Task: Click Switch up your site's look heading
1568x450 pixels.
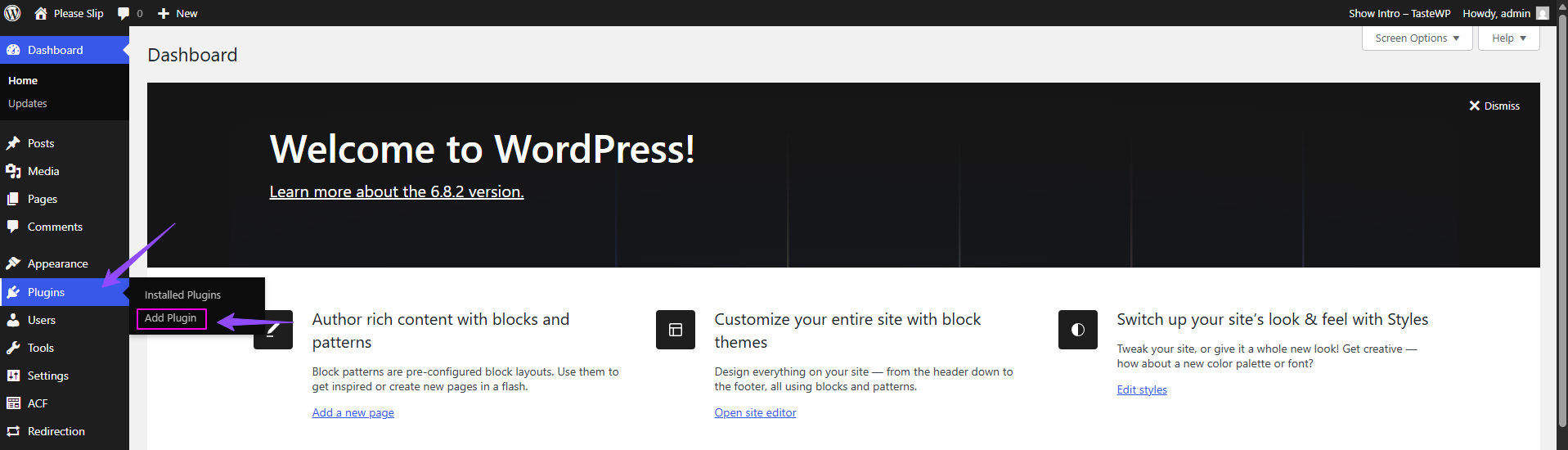Action: tap(1273, 319)
